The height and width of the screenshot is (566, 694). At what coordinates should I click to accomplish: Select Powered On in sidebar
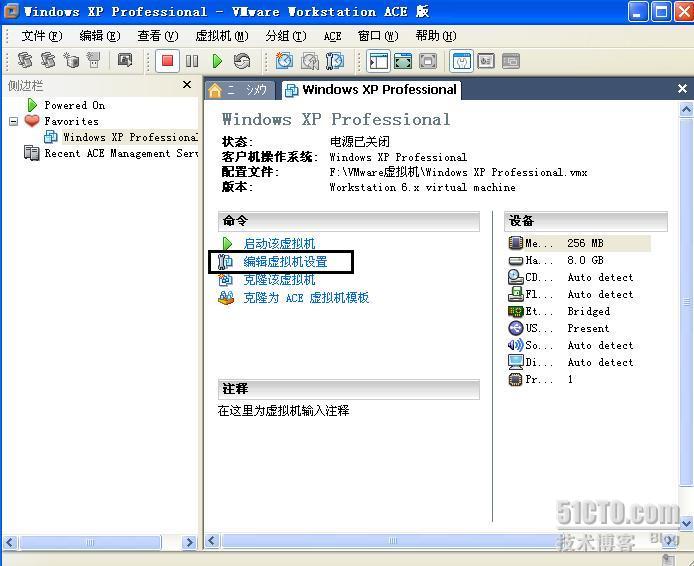[74, 105]
